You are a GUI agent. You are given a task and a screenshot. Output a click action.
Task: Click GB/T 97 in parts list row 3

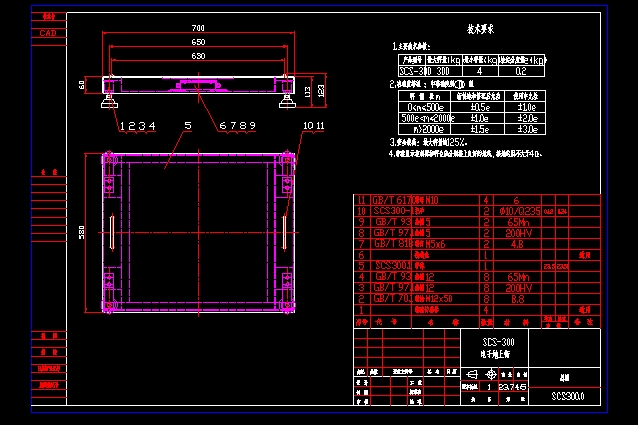393,288
